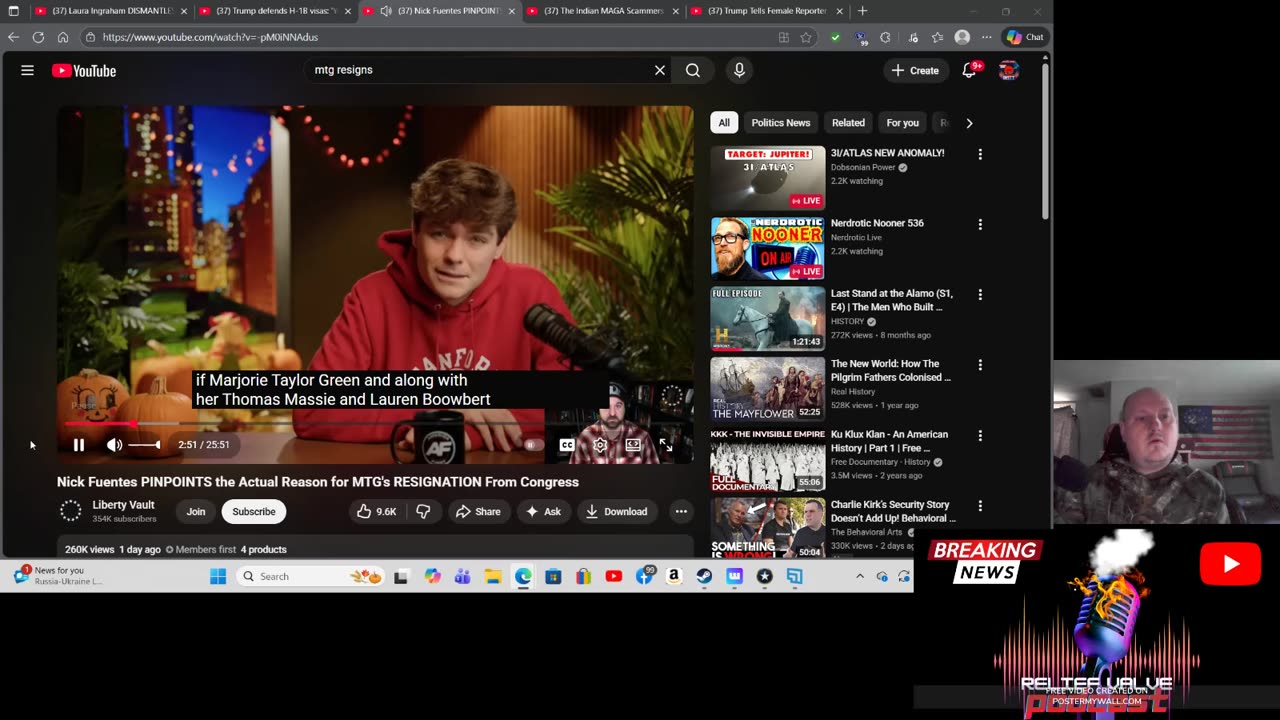This screenshot has width=1280, height=720.
Task: Open the YouTube hamburger guide menu
Action: (27, 71)
